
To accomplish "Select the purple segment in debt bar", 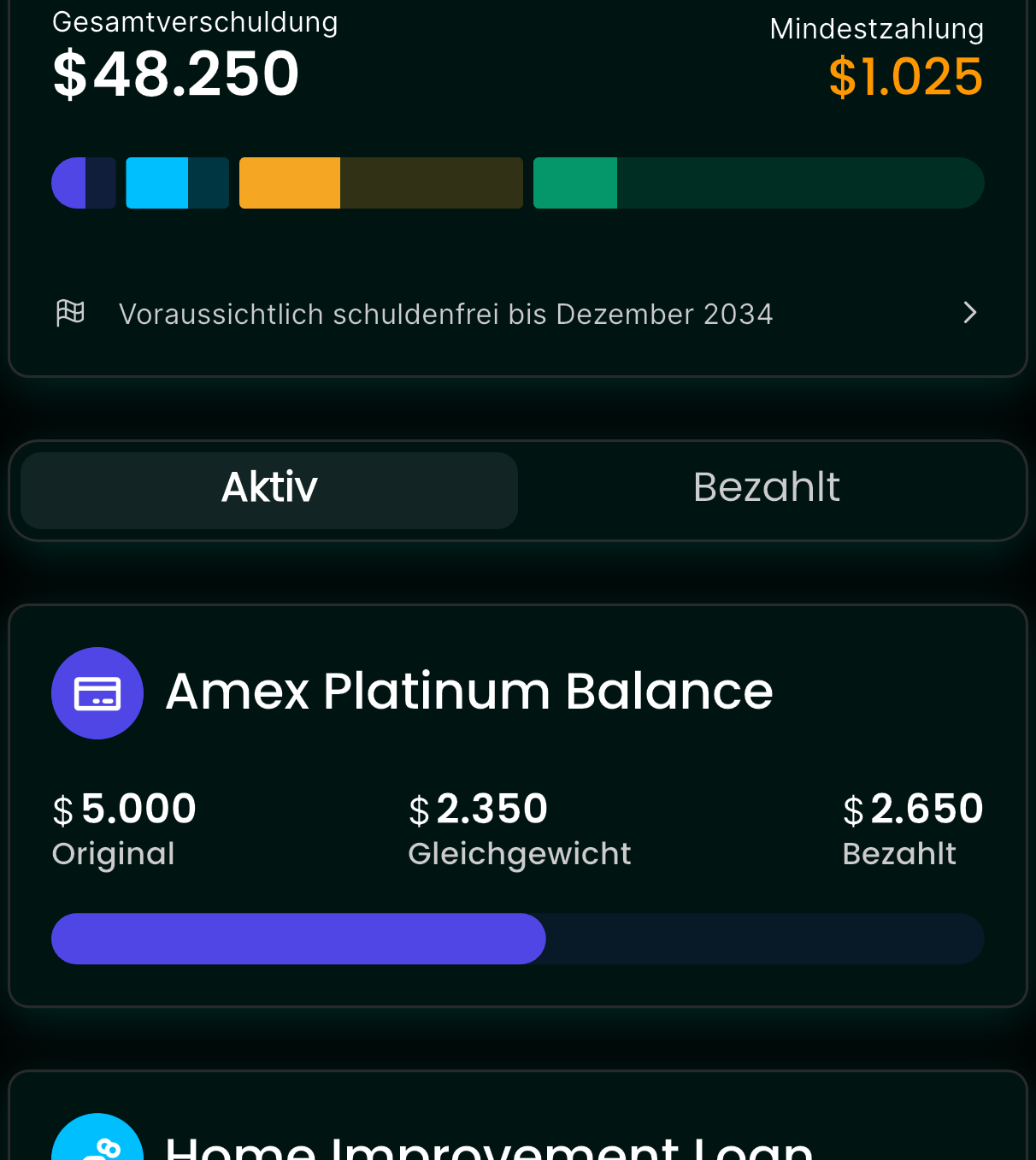I will (68, 183).
